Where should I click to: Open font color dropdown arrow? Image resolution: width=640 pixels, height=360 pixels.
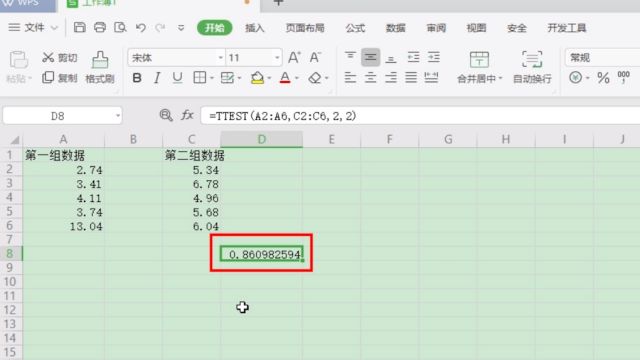click(297, 78)
